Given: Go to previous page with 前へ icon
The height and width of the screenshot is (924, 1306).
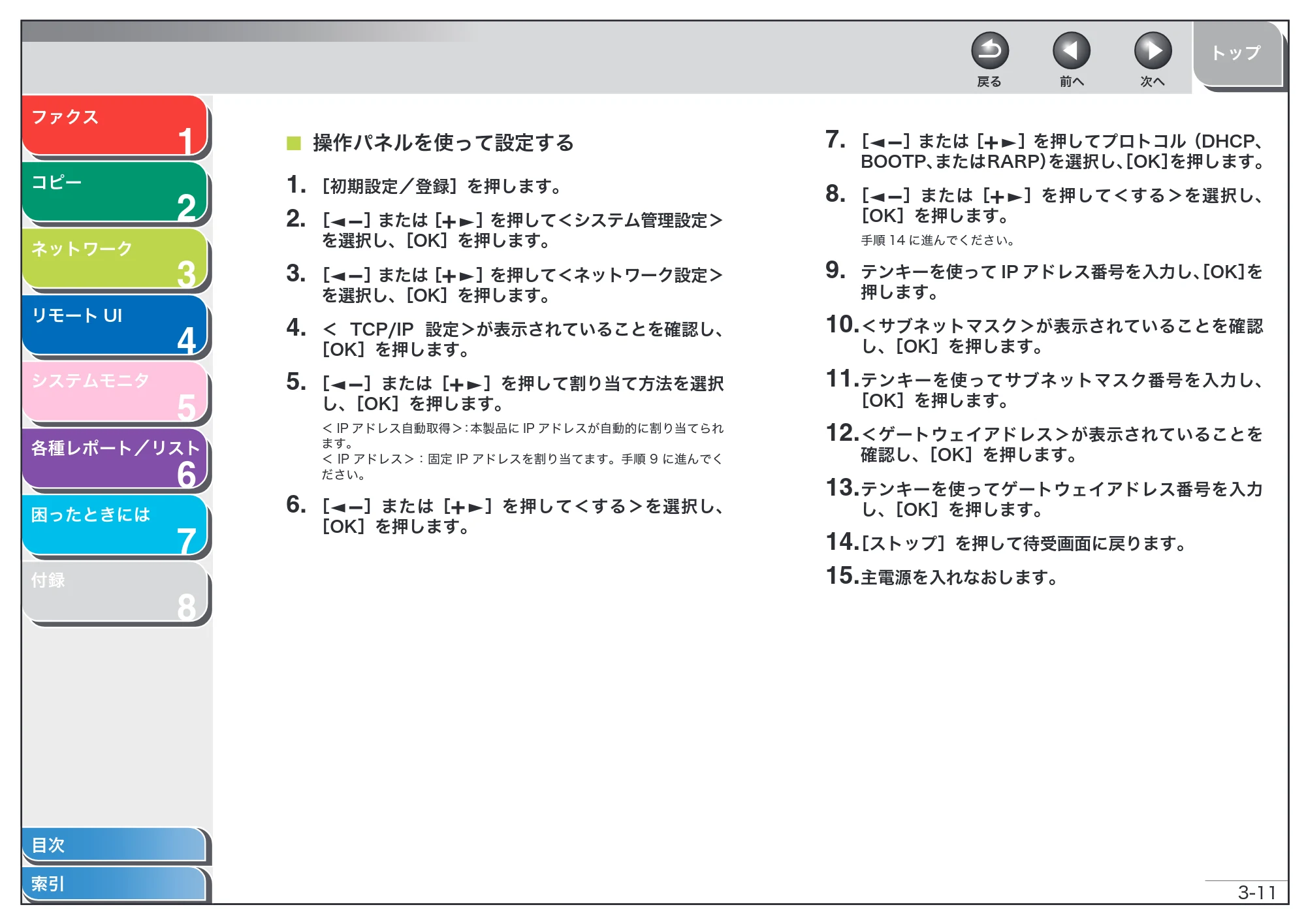Looking at the screenshot, I should pos(1071,50).
